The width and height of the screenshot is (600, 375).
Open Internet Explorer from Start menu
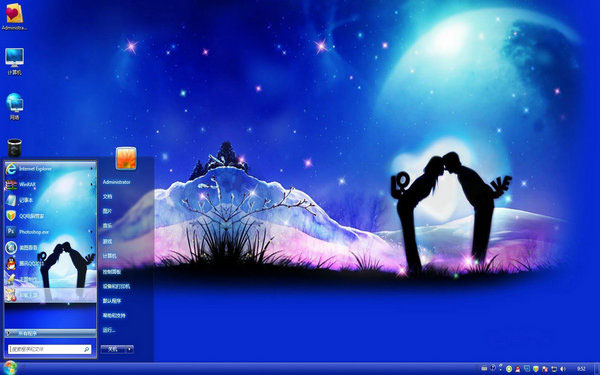coord(49,168)
